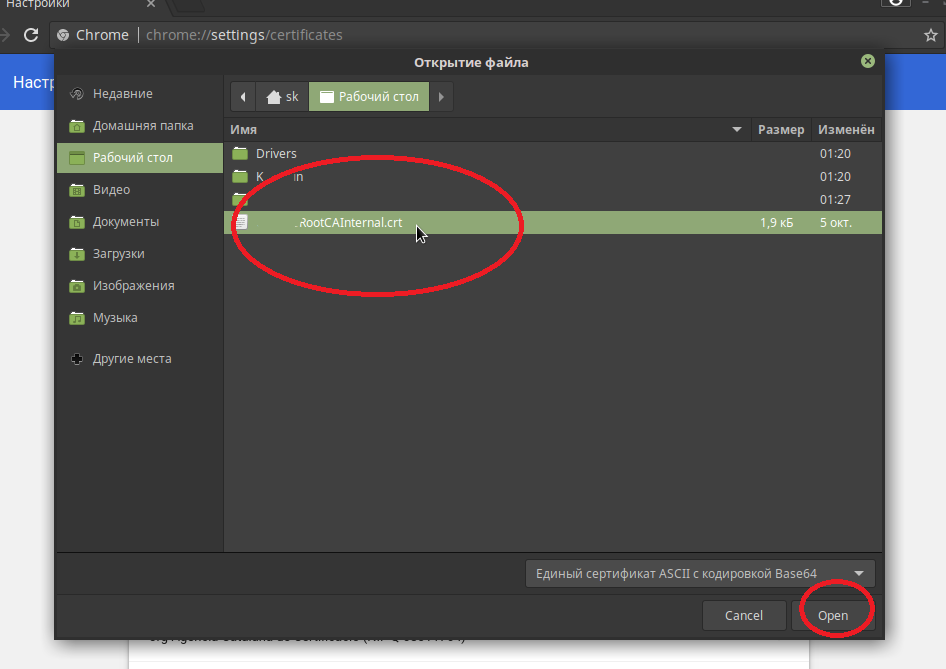Open Recent files in the sidebar
Screen dimensions: 946x669
122,94
